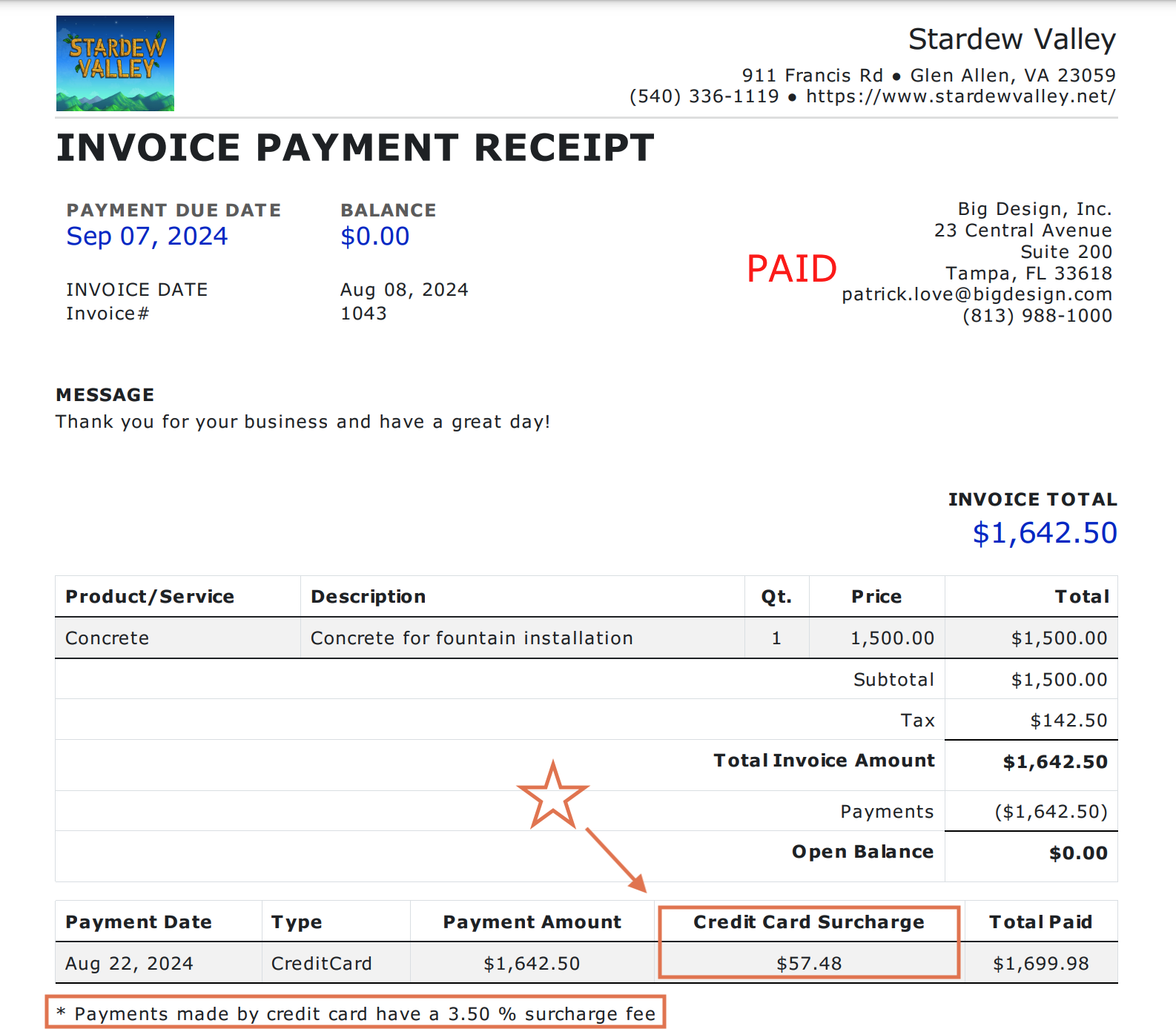Screen dimensions: 1176x1029
Task: Click the Tax label
Action: [x=917, y=721]
